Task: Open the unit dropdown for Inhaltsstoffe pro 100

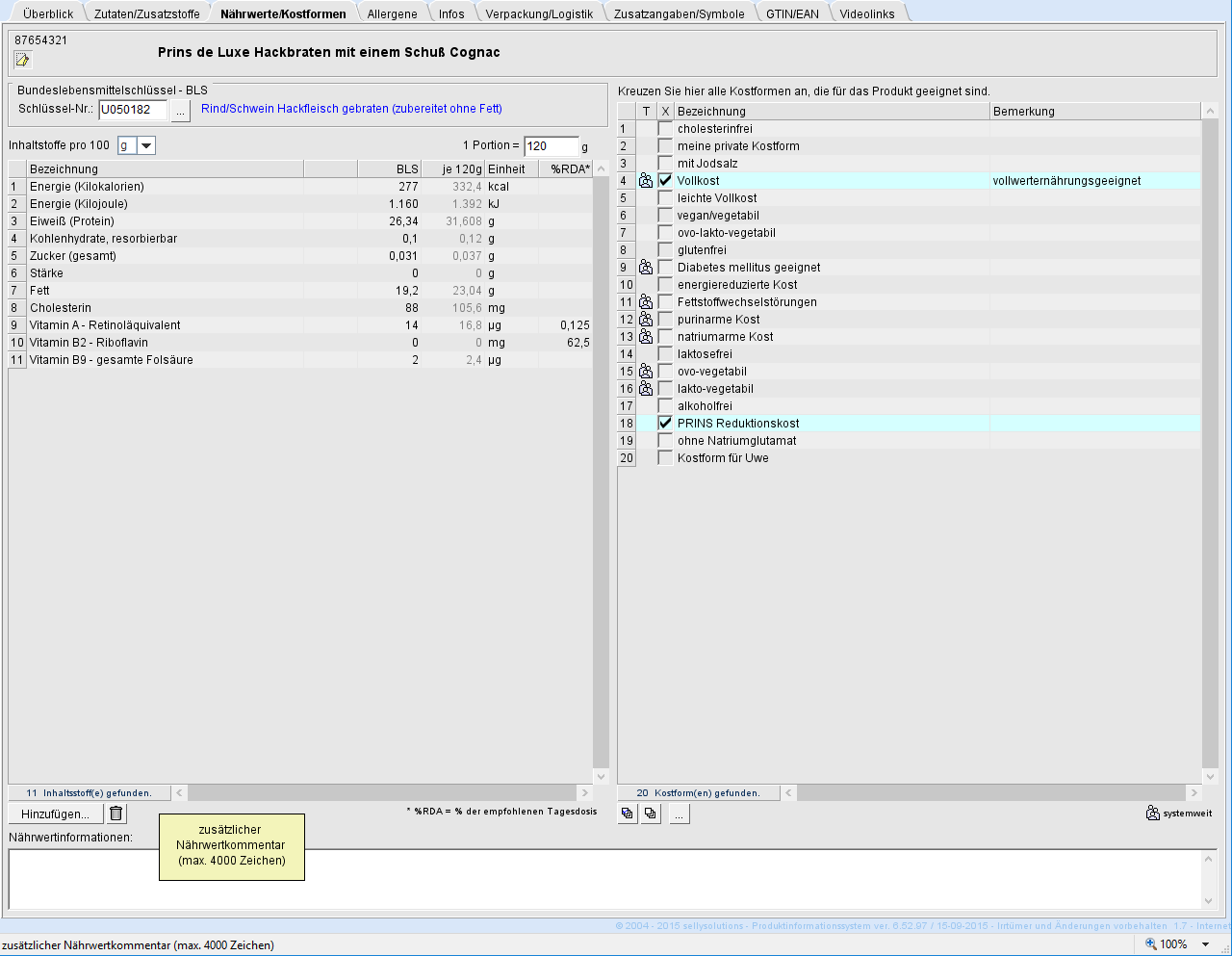Action: coord(146,145)
